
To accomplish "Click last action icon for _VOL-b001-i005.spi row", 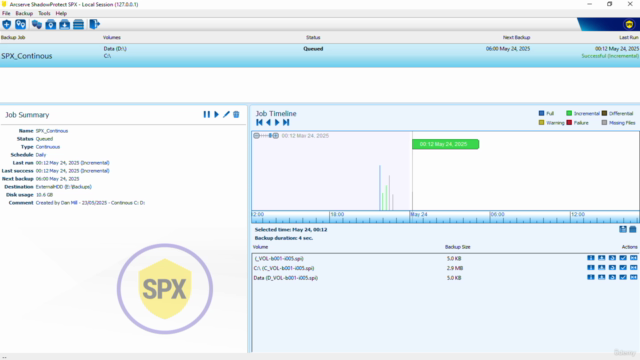I will 633,258.
